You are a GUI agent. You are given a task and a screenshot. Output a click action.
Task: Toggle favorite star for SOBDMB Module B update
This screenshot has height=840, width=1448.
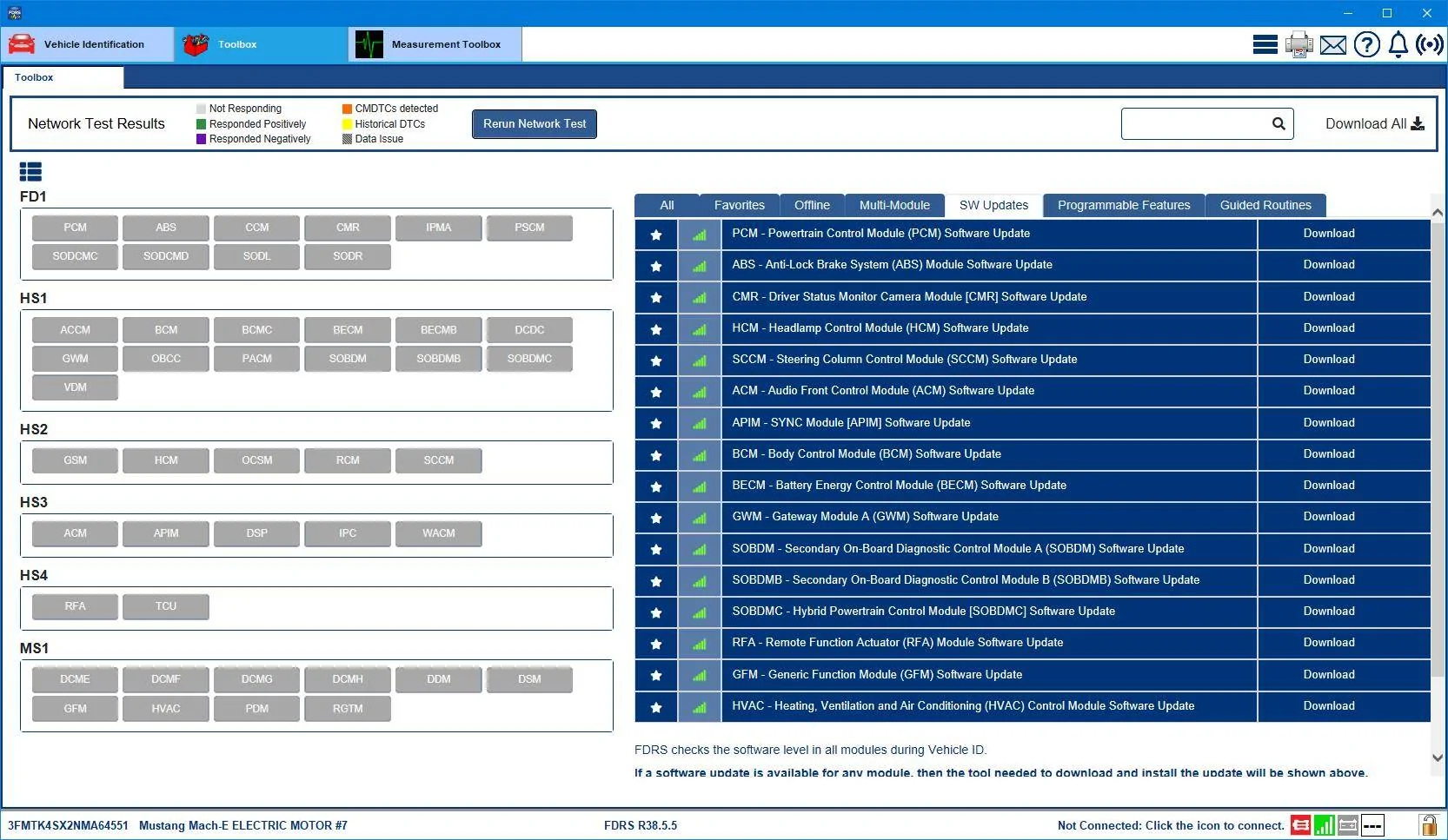pyautogui.click(x=656, y=580)
